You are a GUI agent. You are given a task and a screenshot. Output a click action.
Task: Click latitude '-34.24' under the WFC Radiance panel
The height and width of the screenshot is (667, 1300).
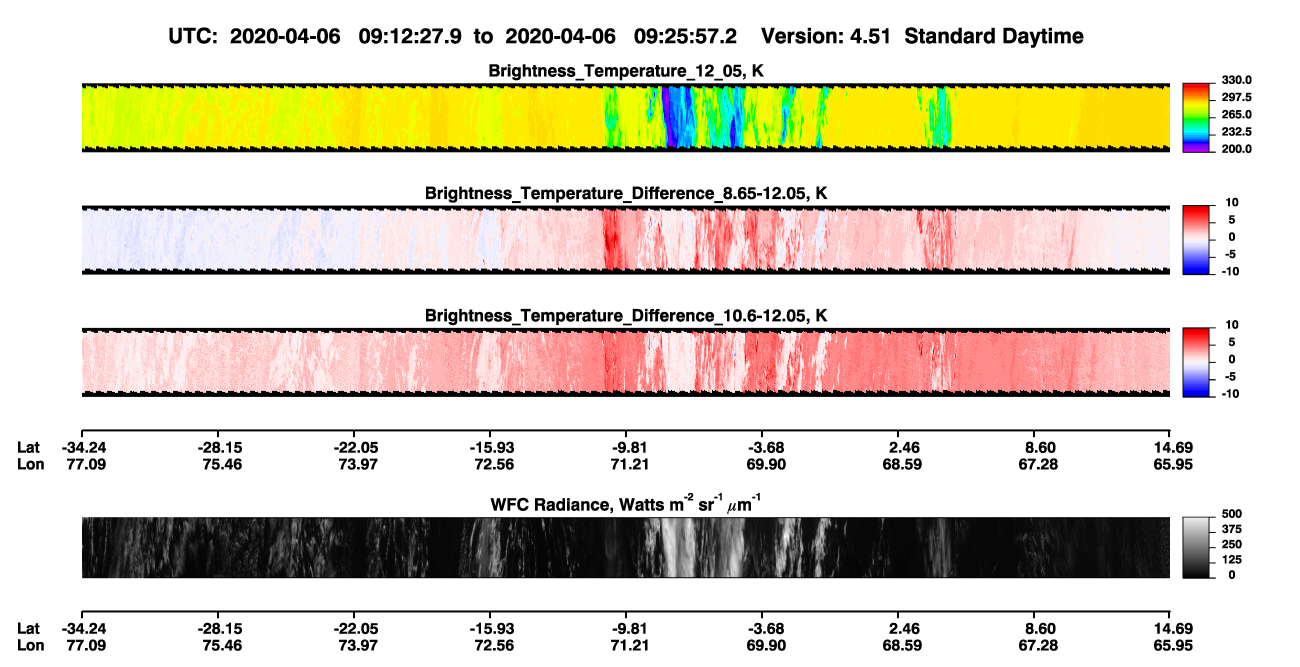click(x=82, y=629)
